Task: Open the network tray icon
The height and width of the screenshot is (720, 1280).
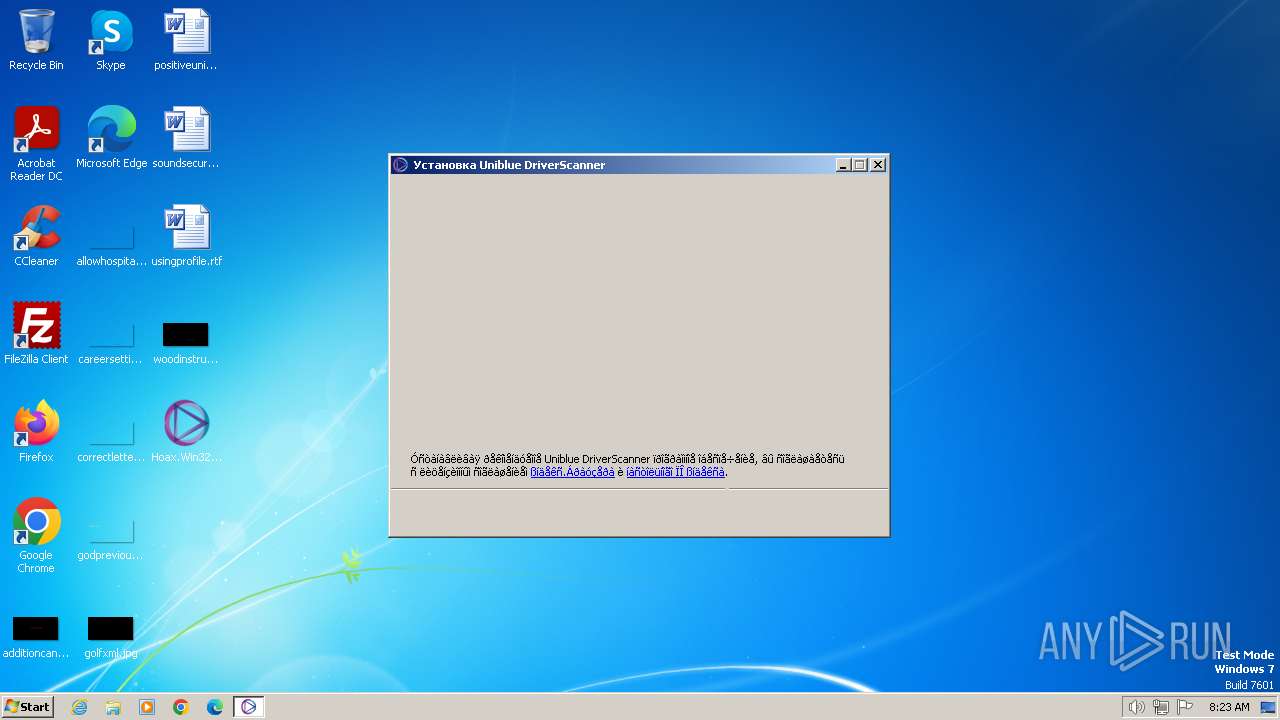Action: pos(1161,707)
